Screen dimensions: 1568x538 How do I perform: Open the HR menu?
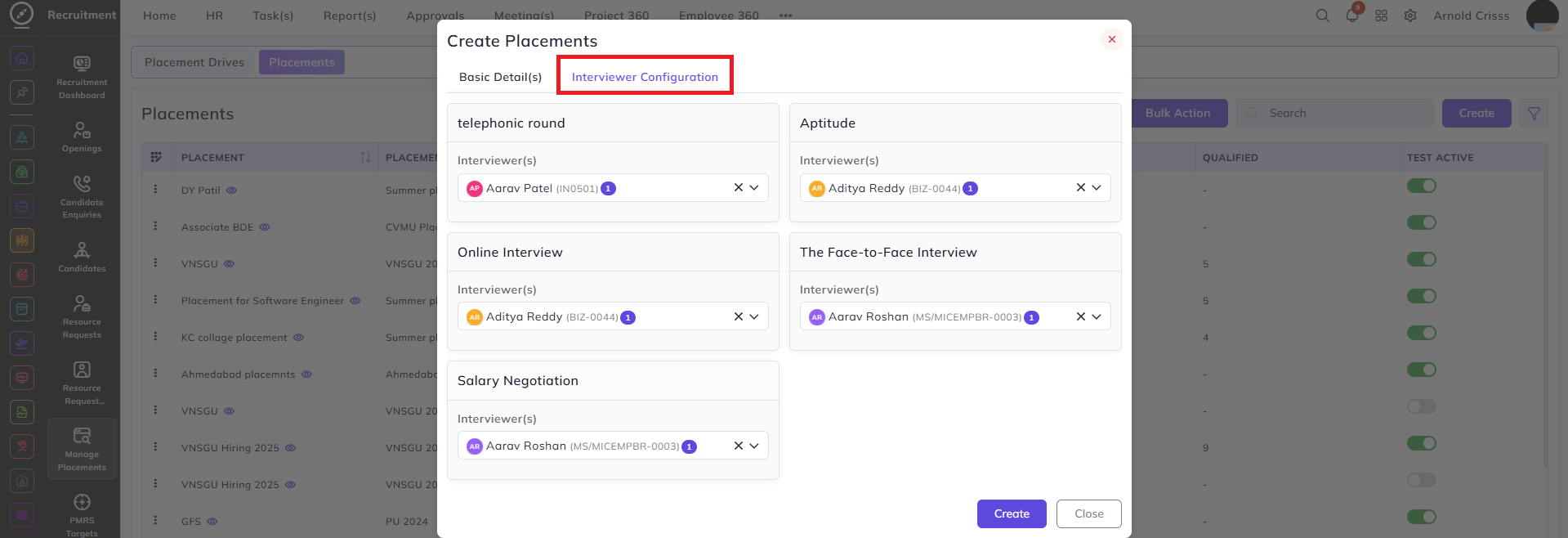click(x=214, y=16)
